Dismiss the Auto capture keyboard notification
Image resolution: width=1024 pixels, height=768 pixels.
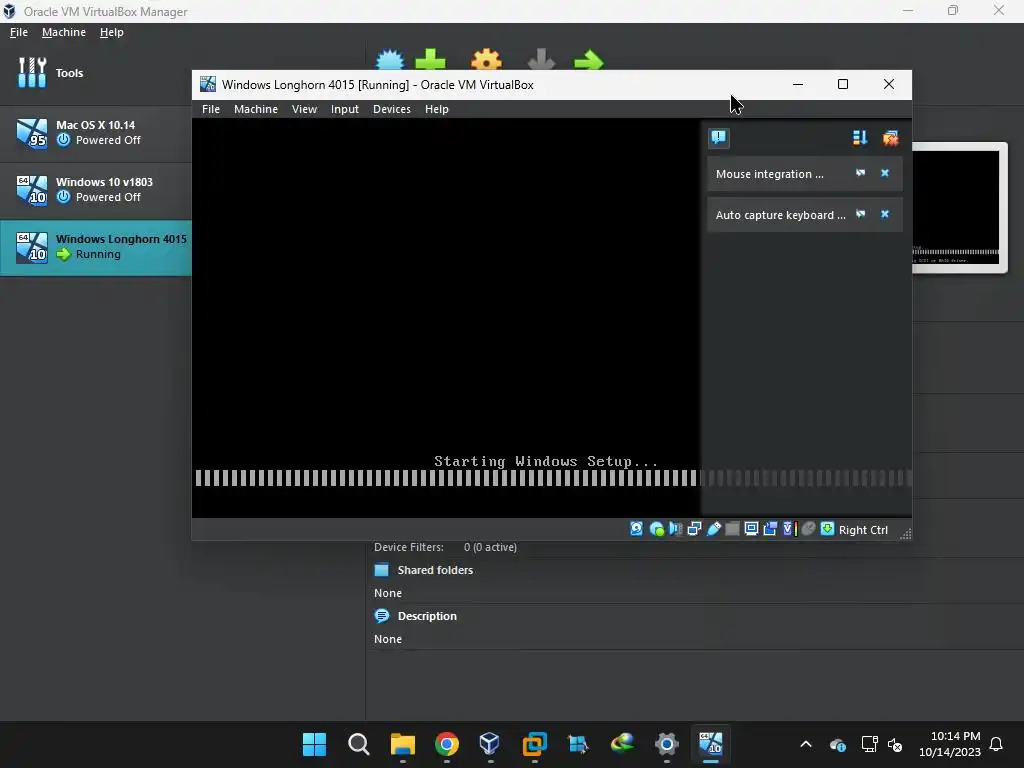[x=885, y=214]
